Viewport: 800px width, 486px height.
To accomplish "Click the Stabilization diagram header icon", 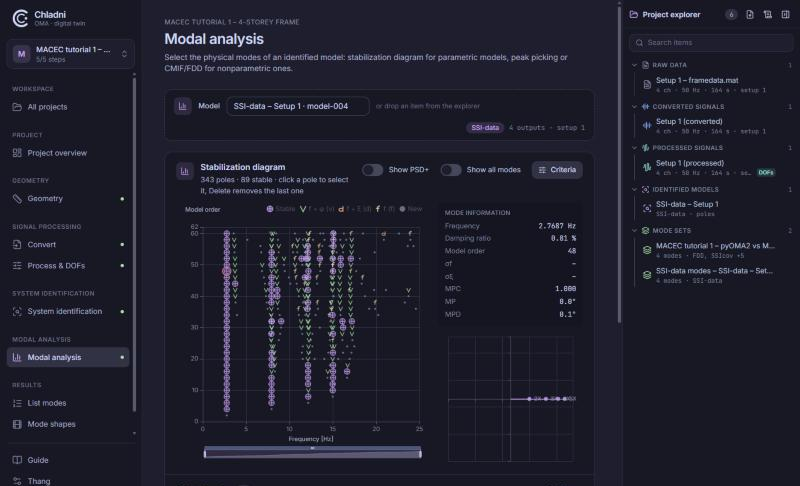I will 184,171.
